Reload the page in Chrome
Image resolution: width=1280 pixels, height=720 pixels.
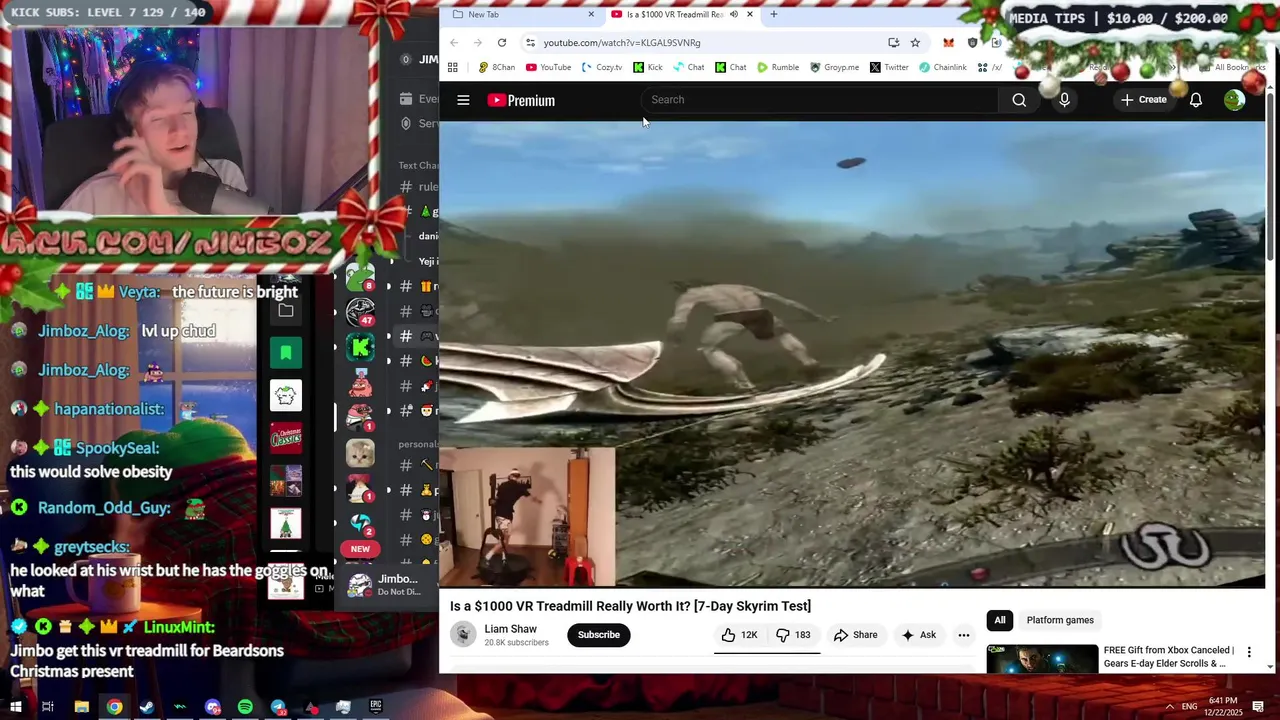pos(502,43)
